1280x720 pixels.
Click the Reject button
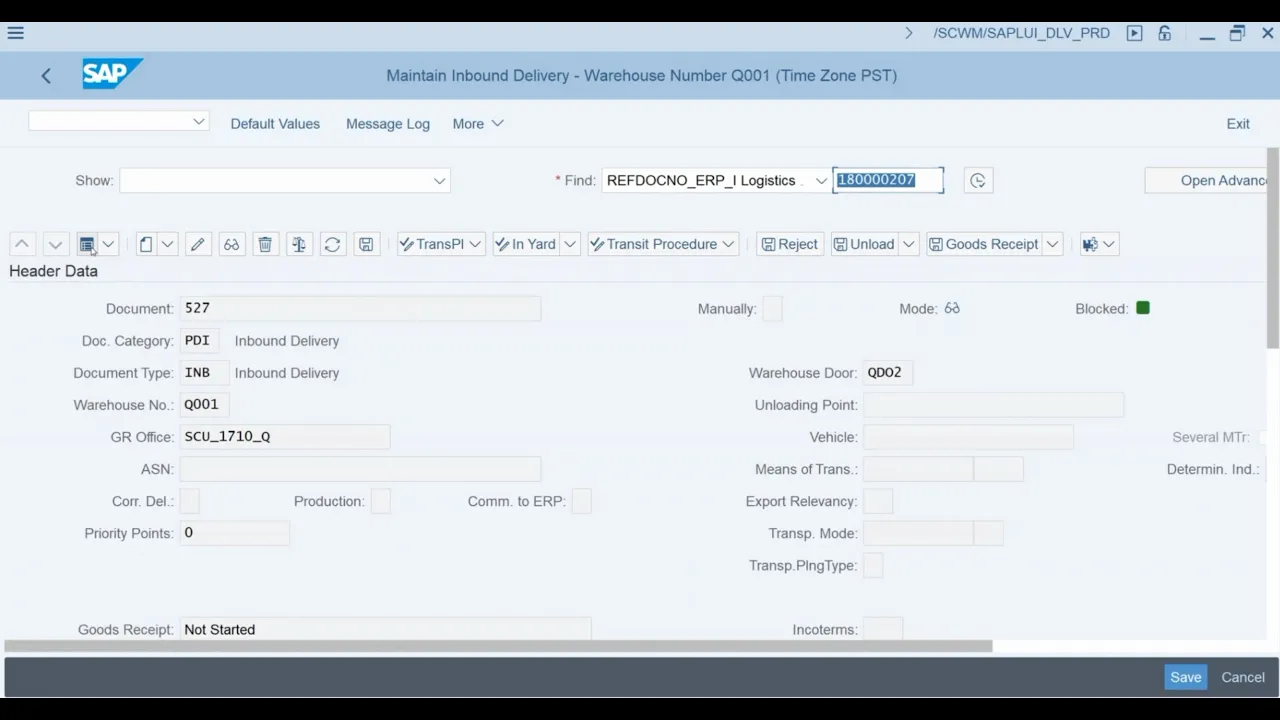pyautogui.click(x=790, y=244)
